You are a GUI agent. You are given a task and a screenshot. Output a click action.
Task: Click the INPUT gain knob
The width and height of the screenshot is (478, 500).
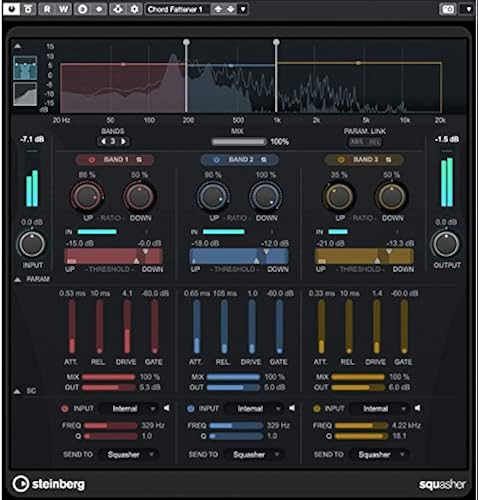pos(31,244)
